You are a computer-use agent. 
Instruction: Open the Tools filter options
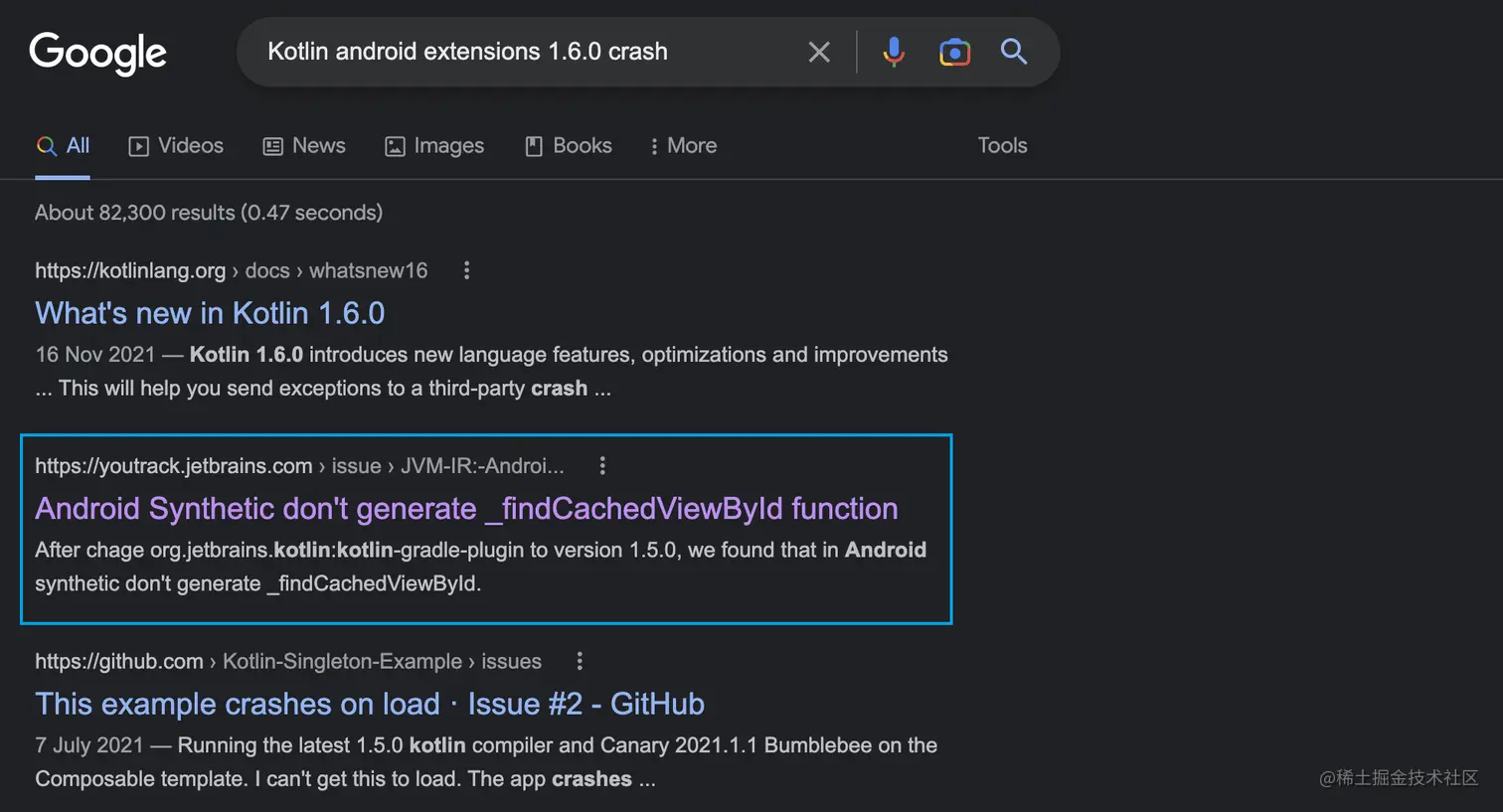[1002, 146]
